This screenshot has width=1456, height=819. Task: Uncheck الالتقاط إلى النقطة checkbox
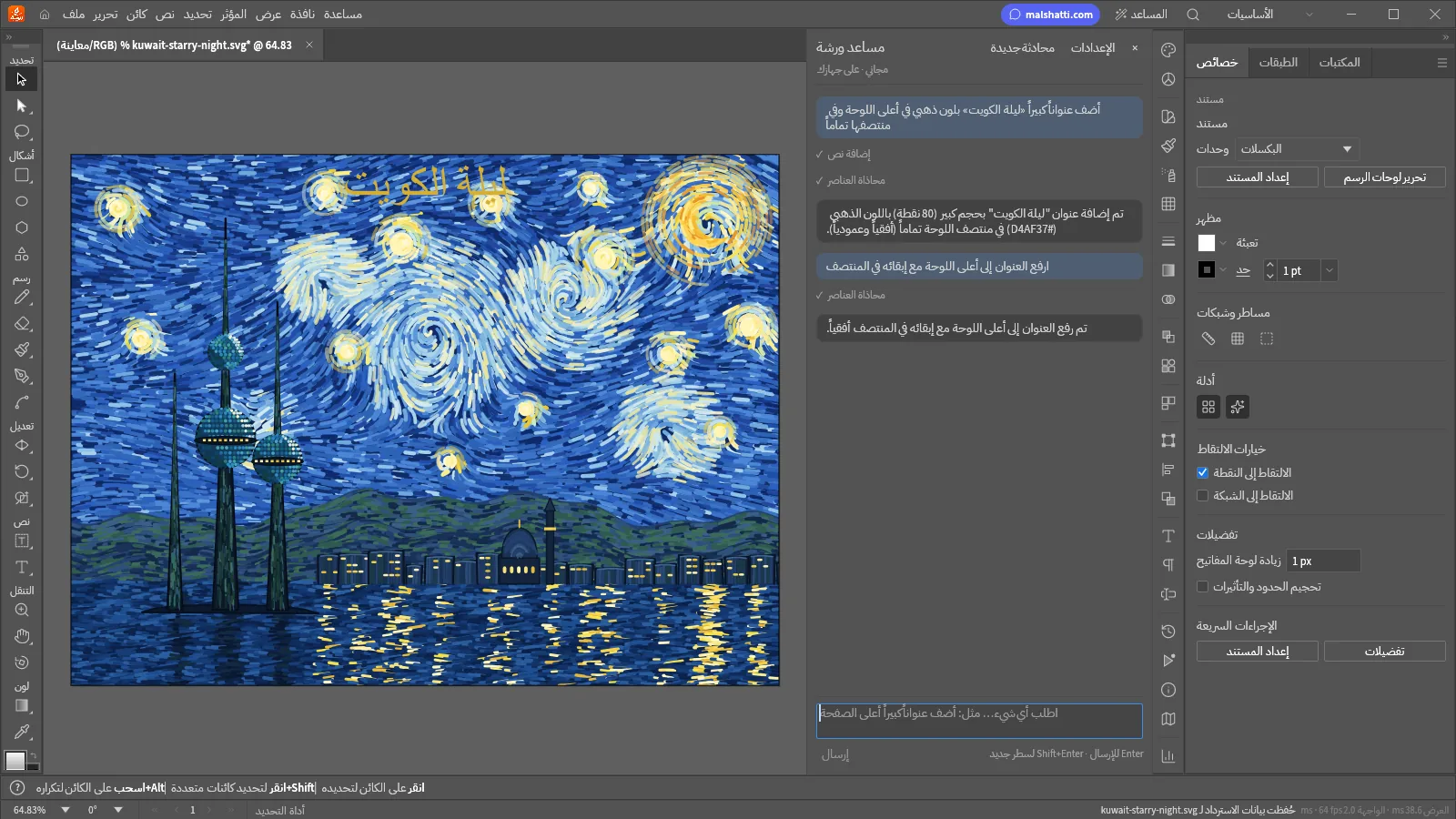[1202, 472]
